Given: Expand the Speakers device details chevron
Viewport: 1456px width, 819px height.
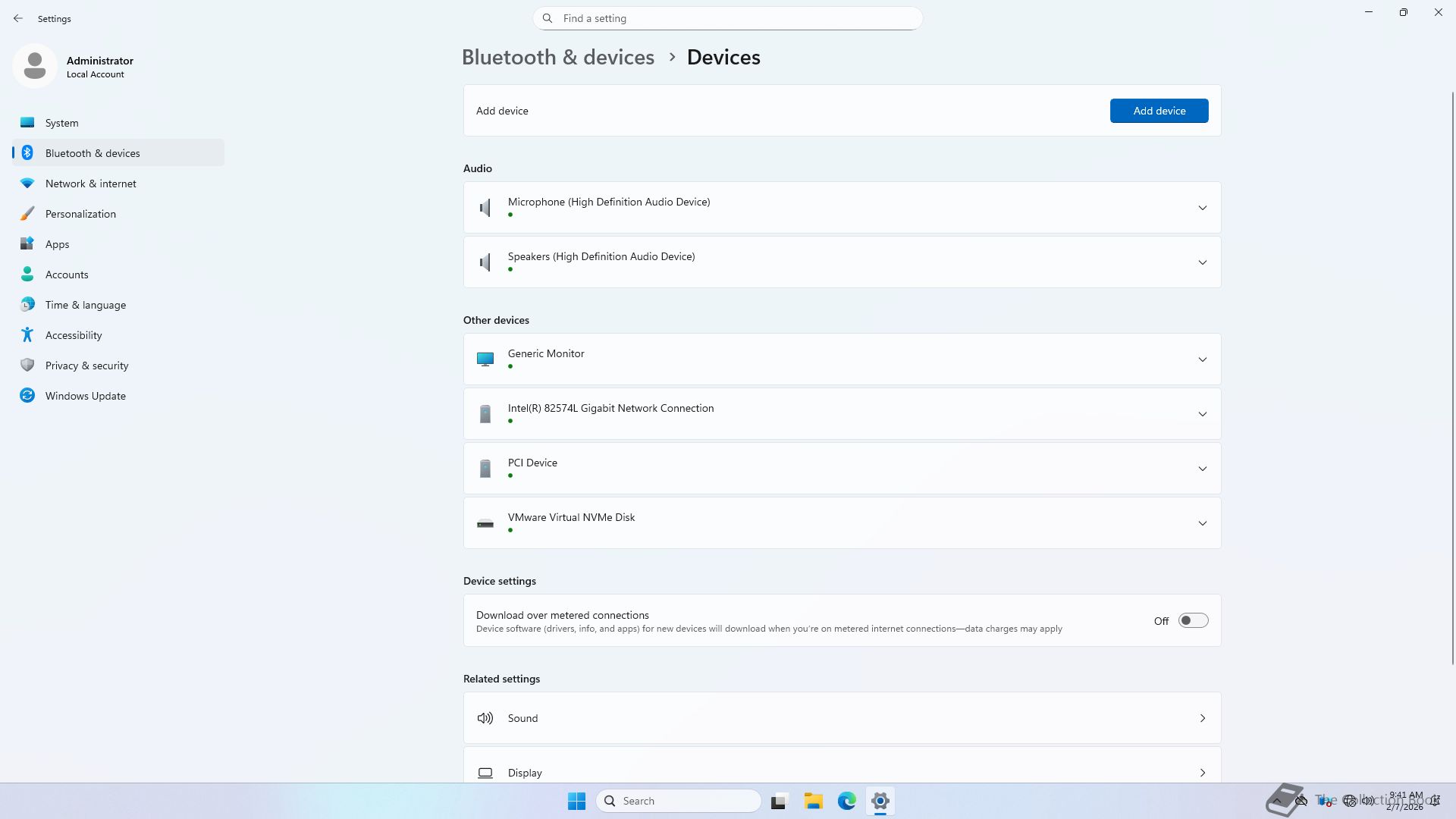Looking at the screenshot, I should pos(1202,262).
